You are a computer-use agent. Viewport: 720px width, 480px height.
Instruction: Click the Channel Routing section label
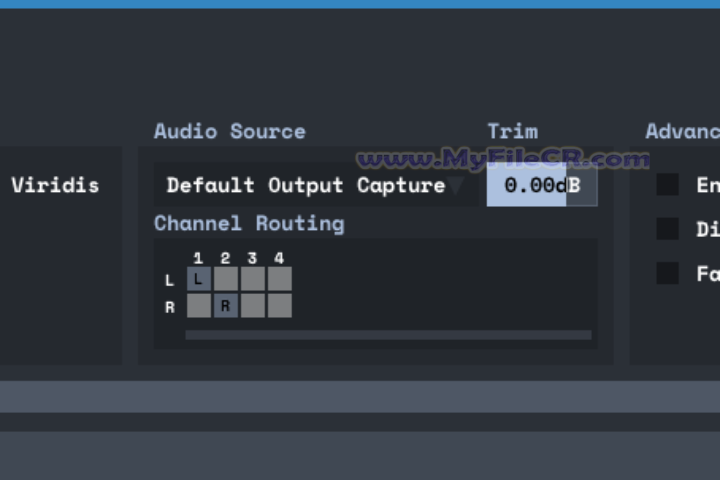click(249, 223)
